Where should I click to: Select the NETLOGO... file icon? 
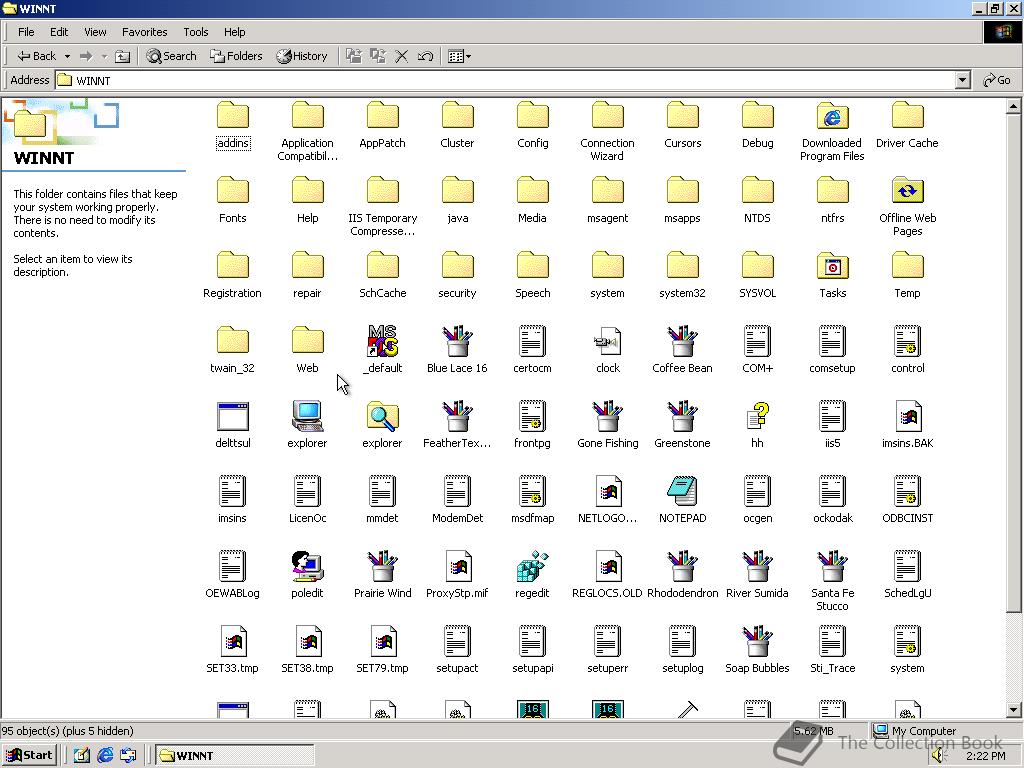pyautogui.click(x=607, y=491)
